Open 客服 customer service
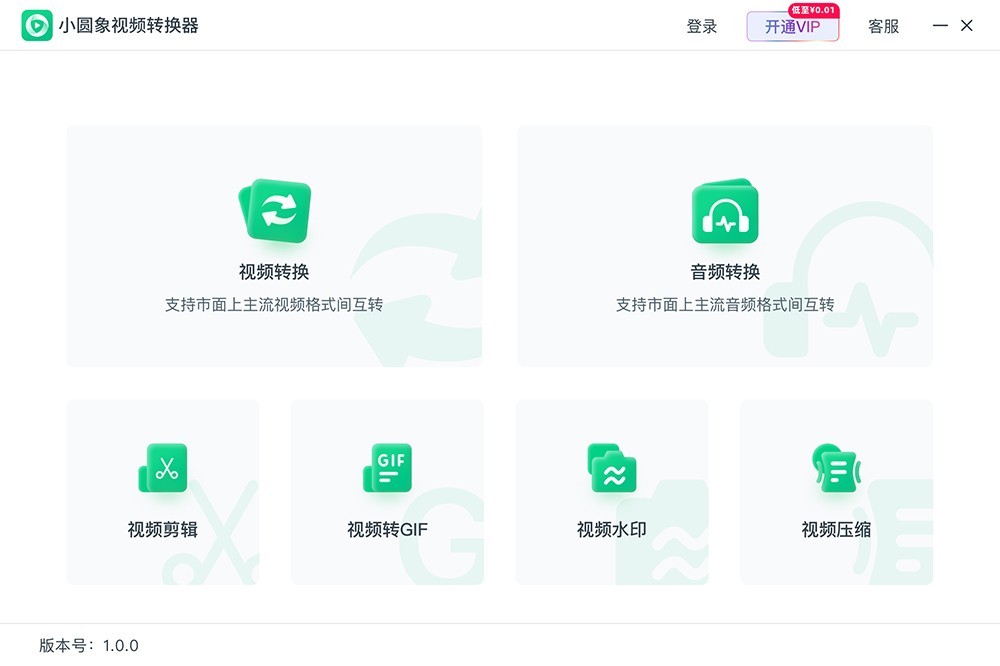 click(x=883, y=27)
